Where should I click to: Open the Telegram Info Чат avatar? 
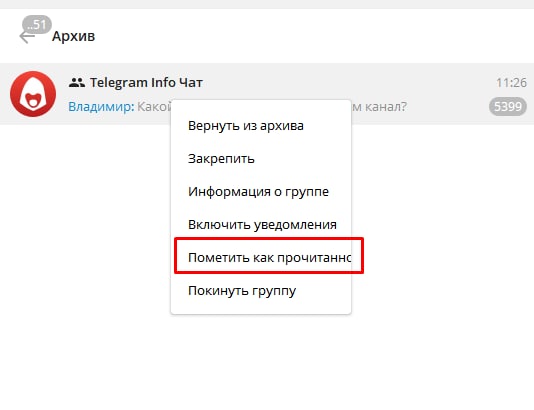click(x=33, y=94)
